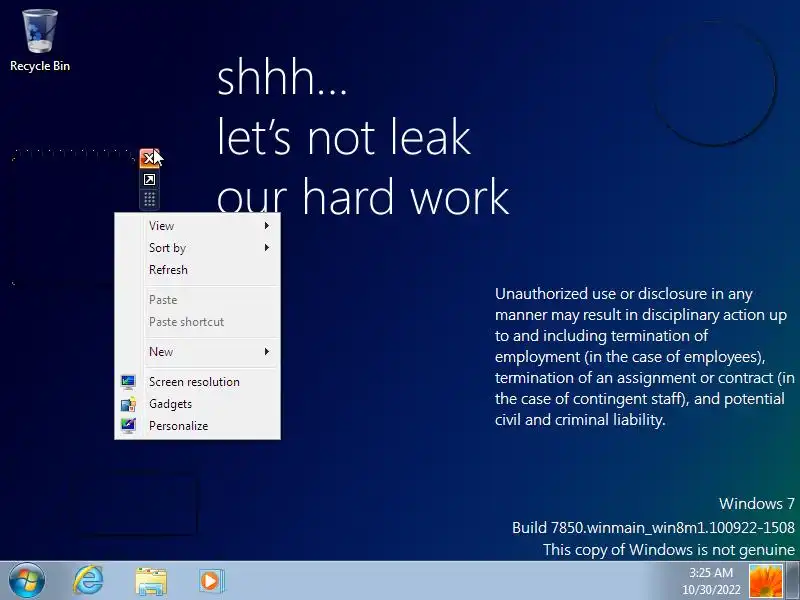Image resolution: width=800 pixels, height=600 pixels.
Task: Launch Internet Explorer from taskbar
Action: click(x=88, y=580)
